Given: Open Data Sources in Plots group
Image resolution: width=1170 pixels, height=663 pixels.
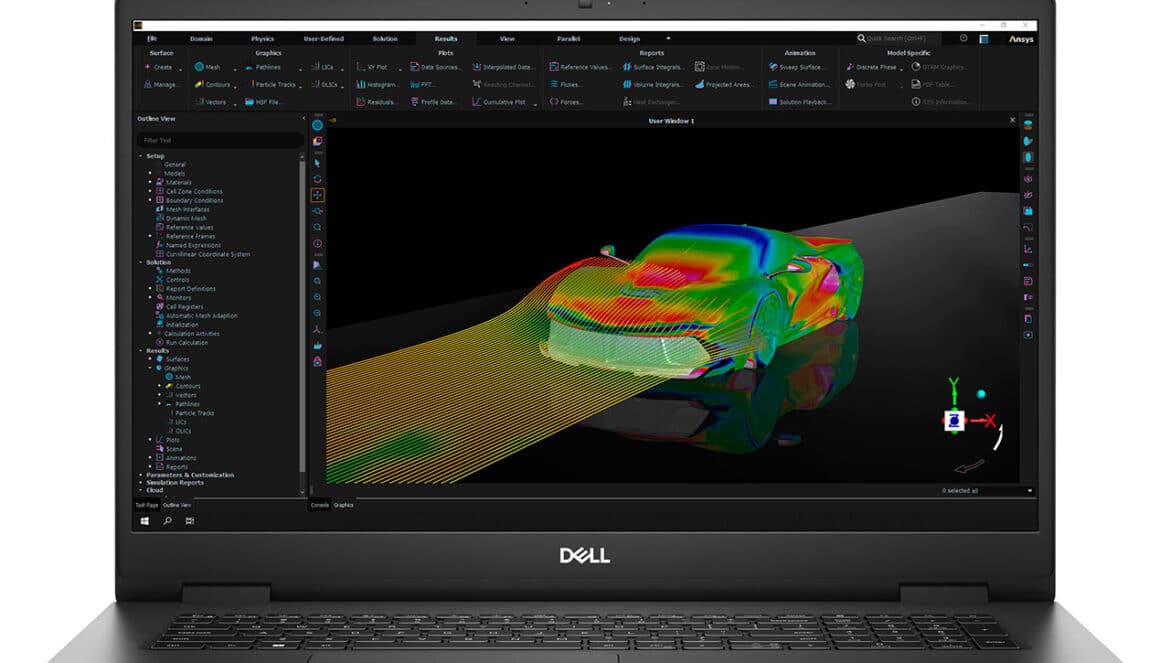Looking at the screenshot, I should 436,67.
